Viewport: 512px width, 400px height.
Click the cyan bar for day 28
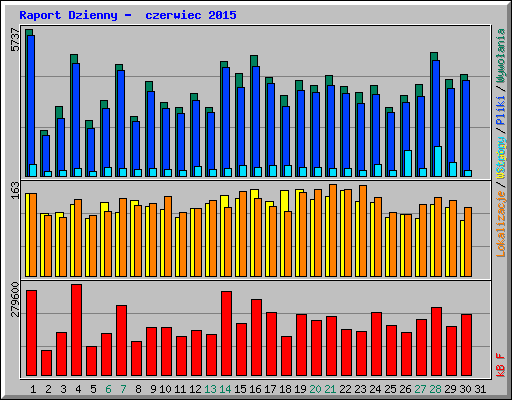438,161
